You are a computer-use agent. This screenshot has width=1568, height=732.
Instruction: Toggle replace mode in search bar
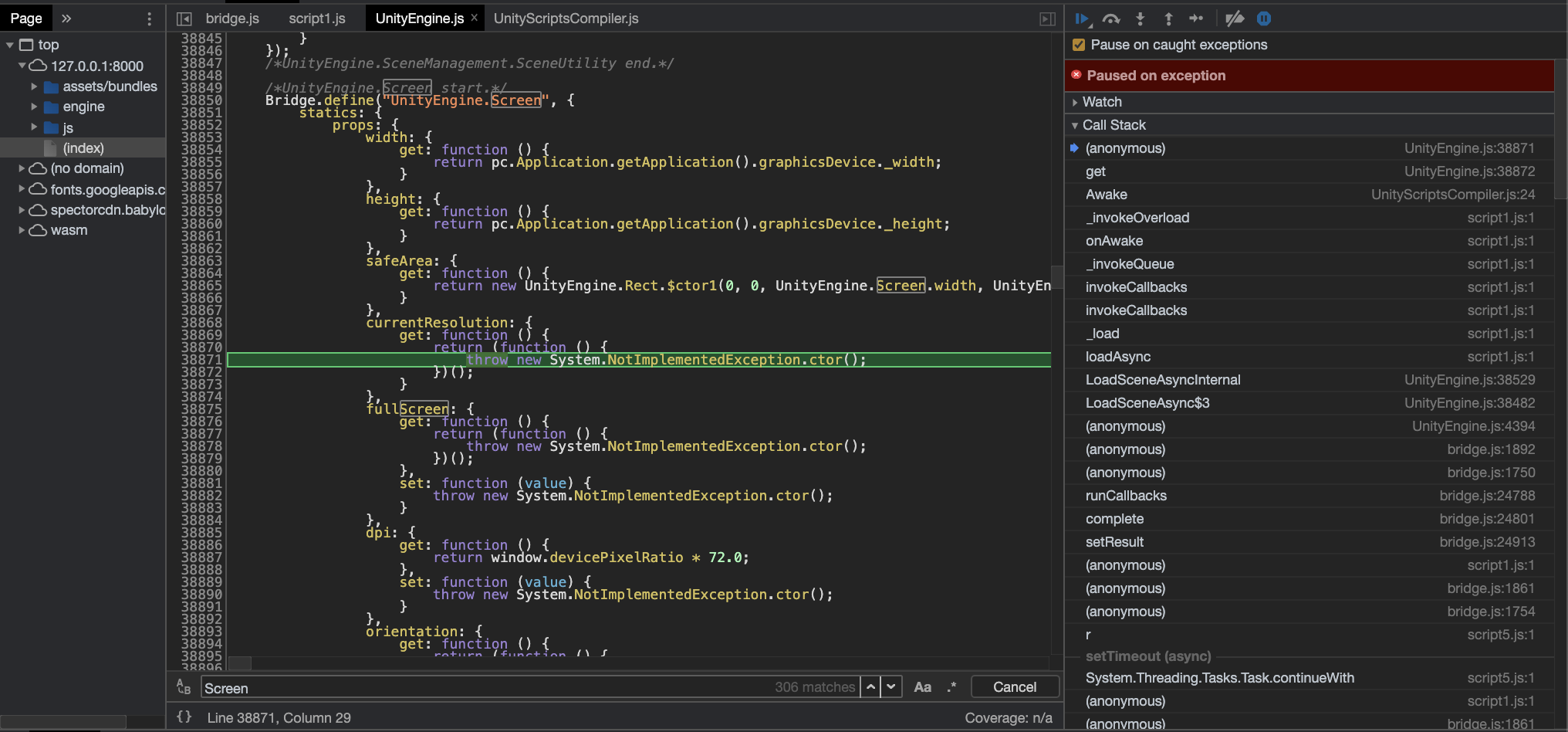184,686
